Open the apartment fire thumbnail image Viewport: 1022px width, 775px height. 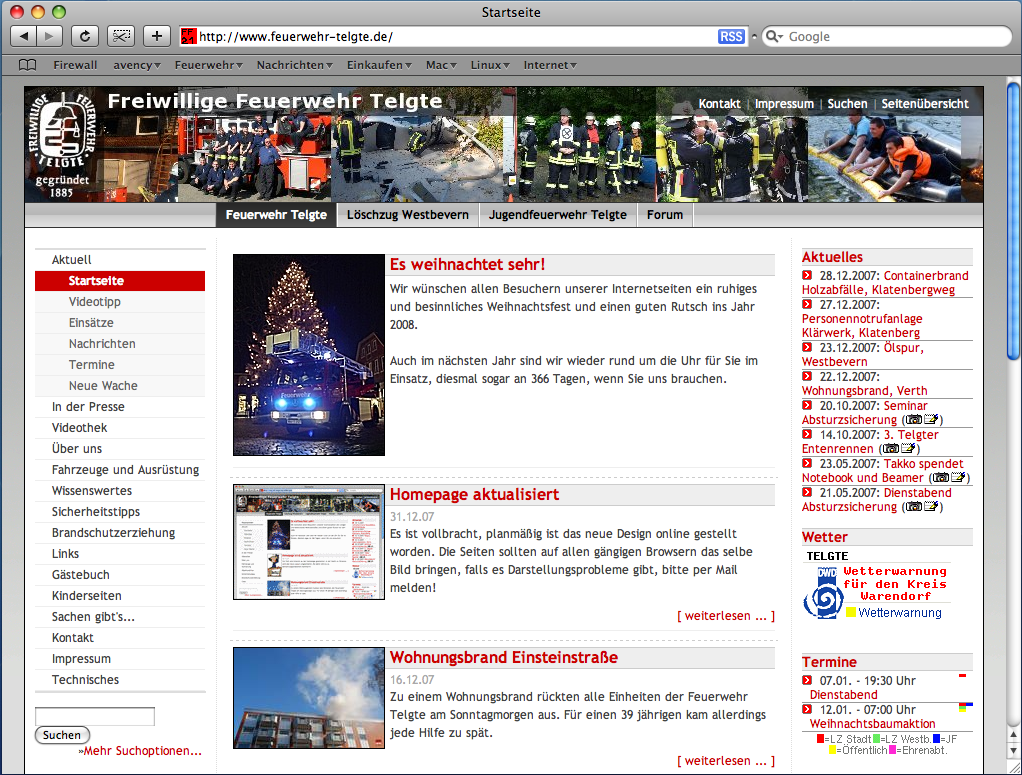(x=309, y=697)
